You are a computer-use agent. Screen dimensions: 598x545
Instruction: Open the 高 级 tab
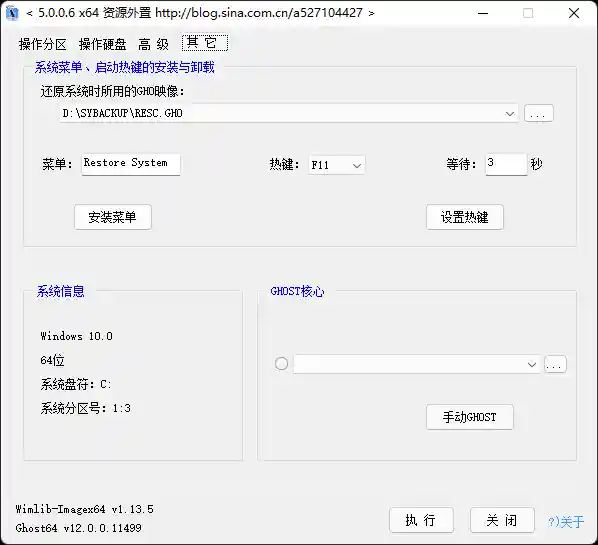tap(153, 44)
